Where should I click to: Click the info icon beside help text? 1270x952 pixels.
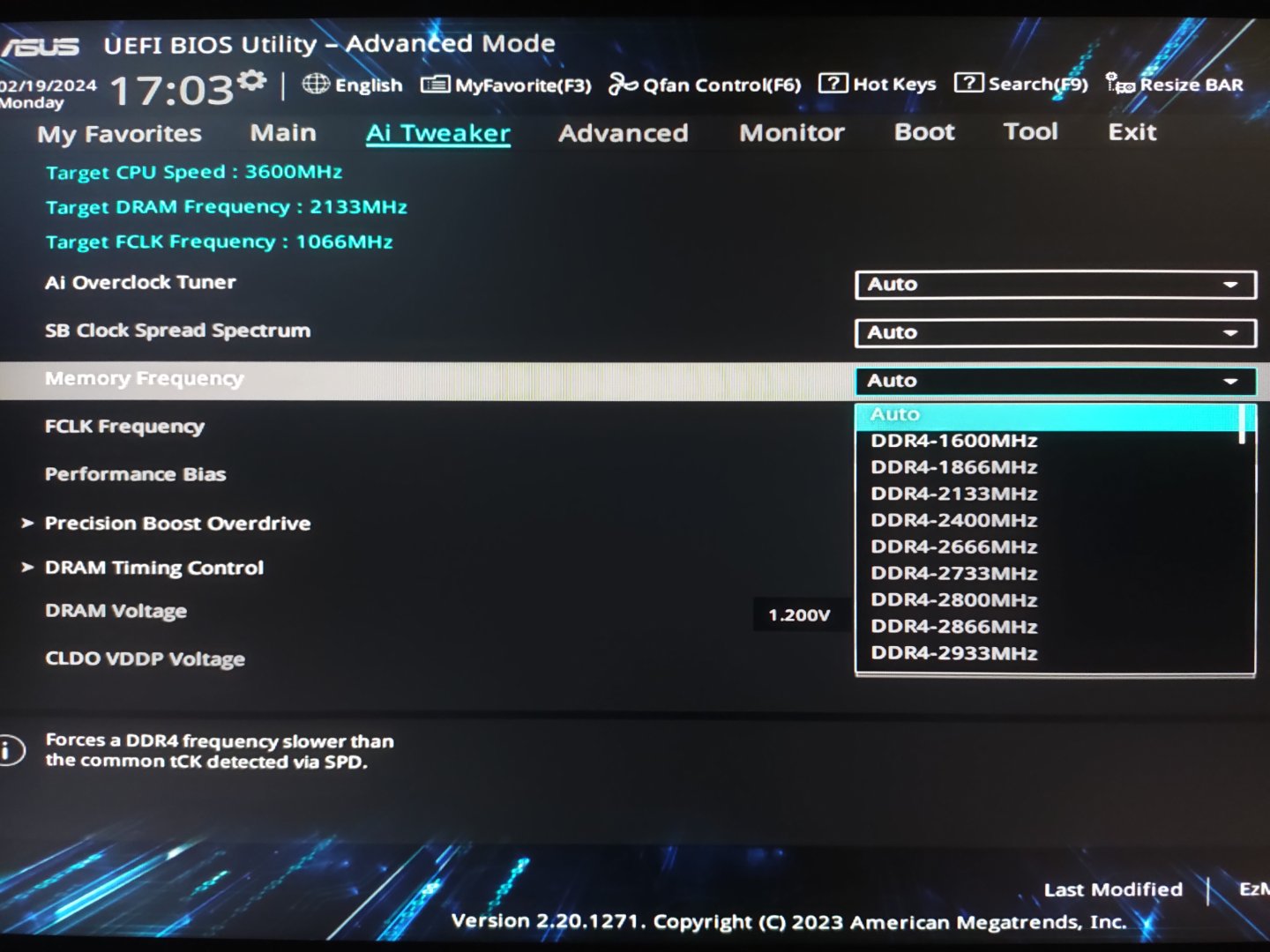click(x=11, y=750)
